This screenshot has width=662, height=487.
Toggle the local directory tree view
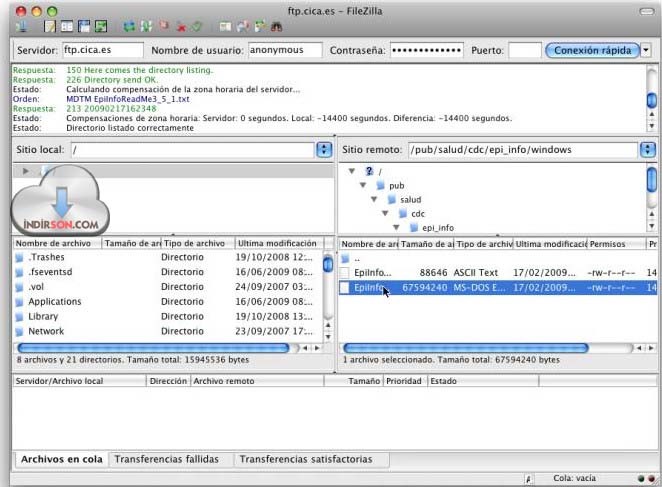coord(67,27)
